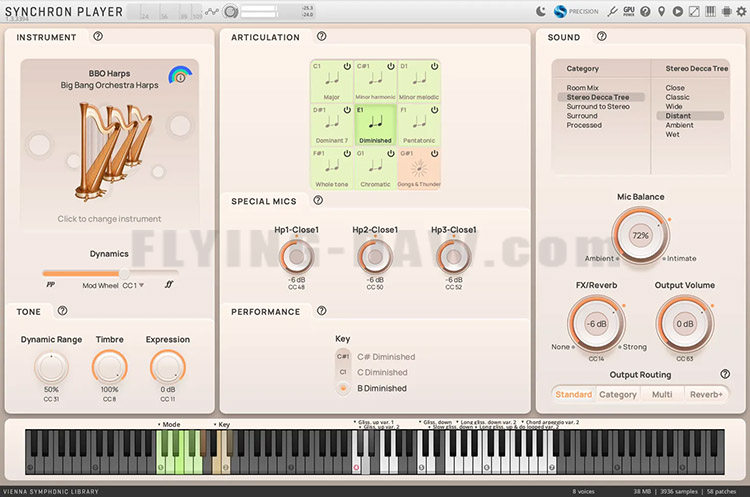The image size is (750, 497).
Task: Open the settings gear icon
Action: point(741,11)
